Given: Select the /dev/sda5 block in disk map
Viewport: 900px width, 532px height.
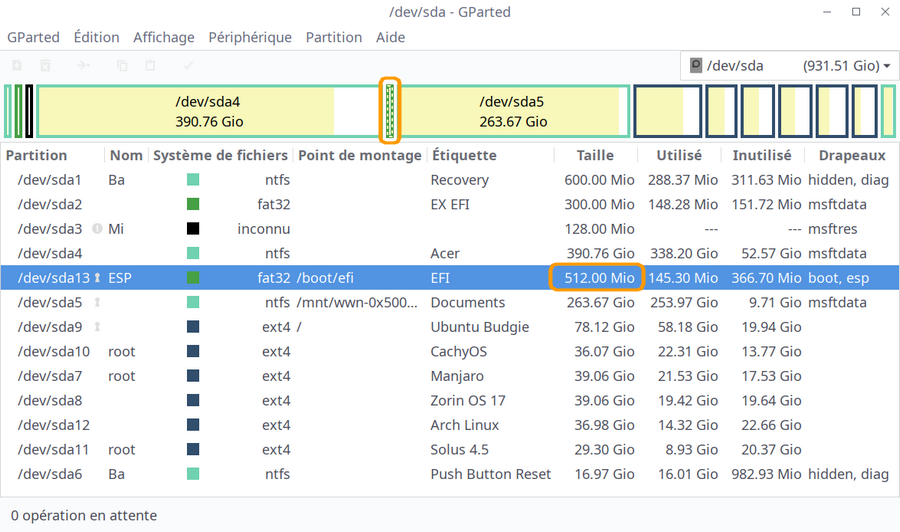Looking at the screenshot, I should click(513, 111).
